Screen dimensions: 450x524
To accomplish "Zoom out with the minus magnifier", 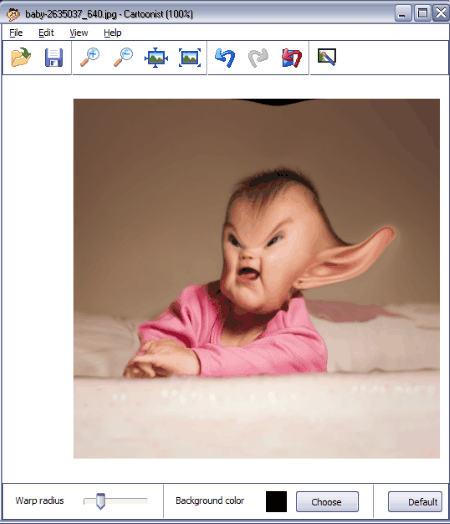I will [123, 57].
